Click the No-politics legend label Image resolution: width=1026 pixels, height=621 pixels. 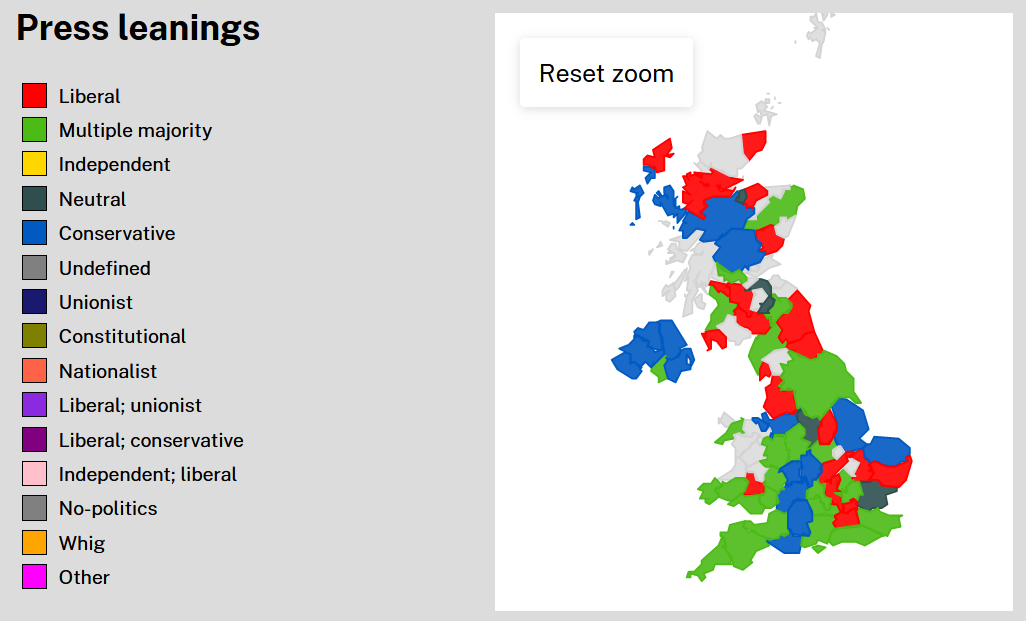tap(108, 508)
